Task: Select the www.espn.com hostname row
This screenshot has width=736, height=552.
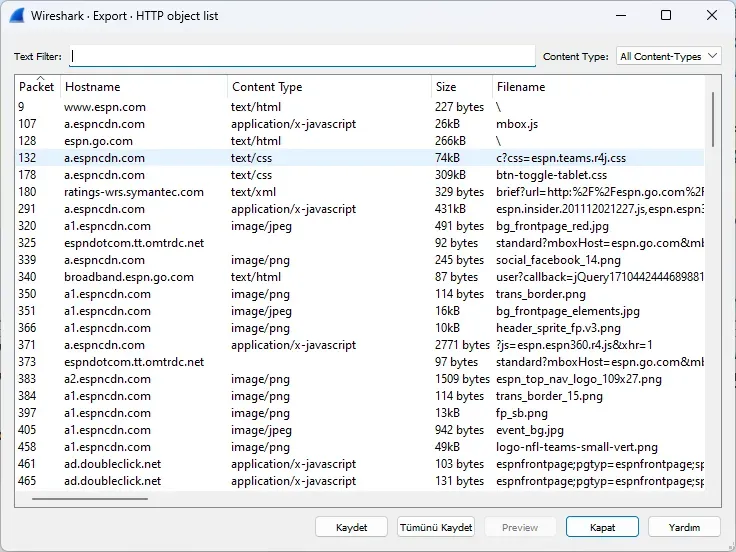Action: pyautogui.click(x=360, y=107)
